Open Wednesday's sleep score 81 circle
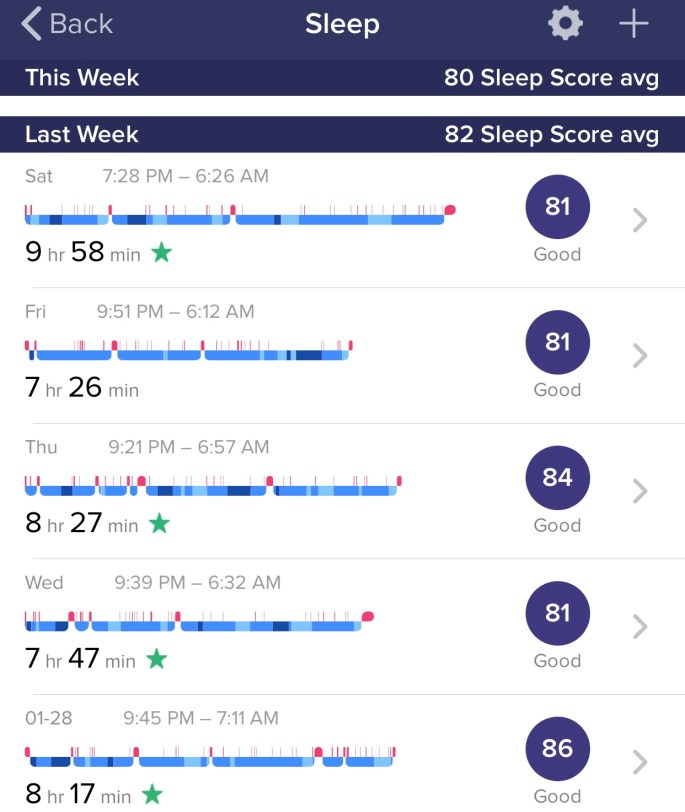The width and height of the screenshot is (685, 812). (x=557, y=614)
